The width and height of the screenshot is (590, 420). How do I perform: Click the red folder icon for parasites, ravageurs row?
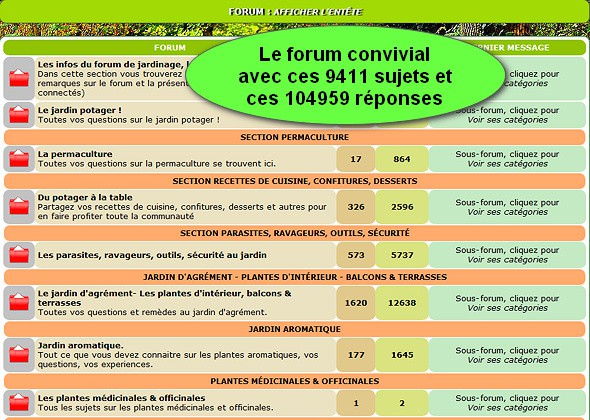19,254
